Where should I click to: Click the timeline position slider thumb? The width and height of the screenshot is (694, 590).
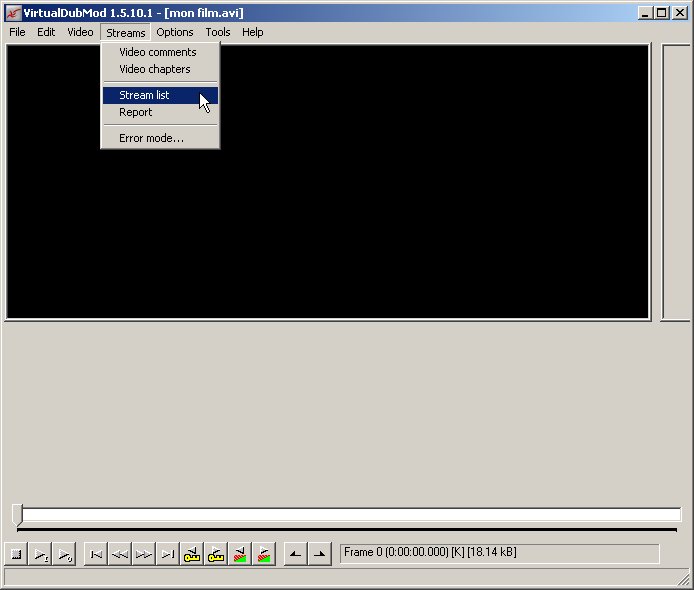click(17, 515)
